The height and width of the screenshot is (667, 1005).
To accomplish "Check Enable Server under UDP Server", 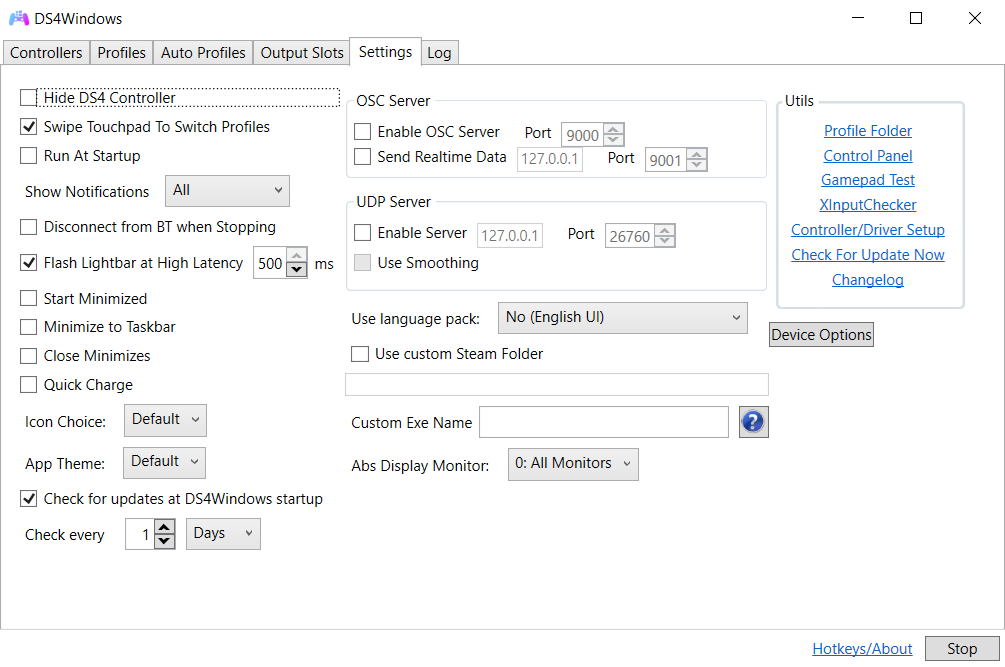I will tap(362, 233).
